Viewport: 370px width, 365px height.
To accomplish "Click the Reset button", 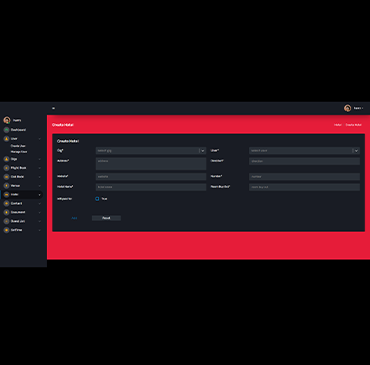I will click(x=106, y=218).
